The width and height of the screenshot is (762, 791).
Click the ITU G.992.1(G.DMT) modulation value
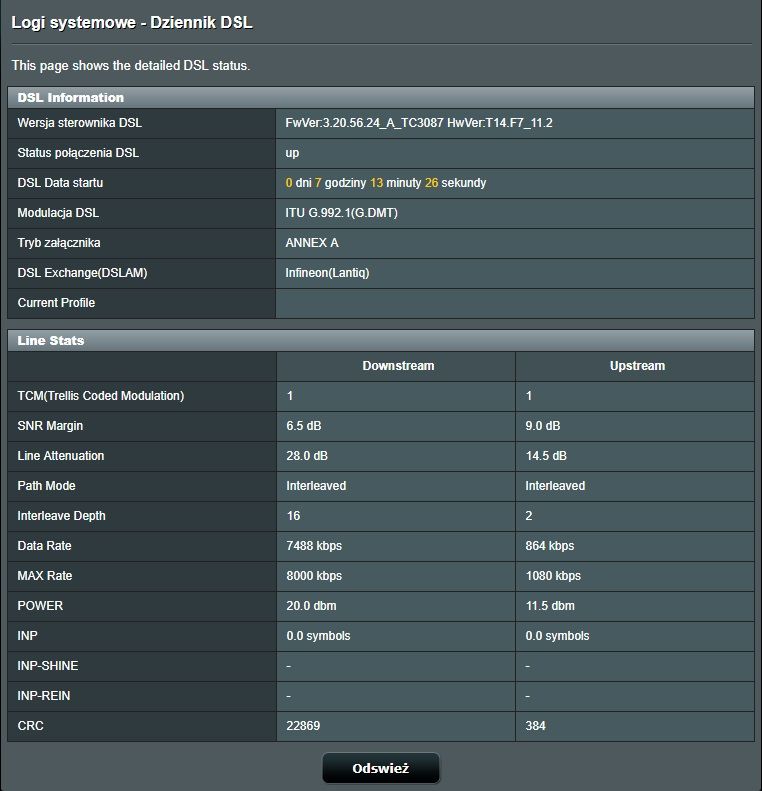pos(342,213)
